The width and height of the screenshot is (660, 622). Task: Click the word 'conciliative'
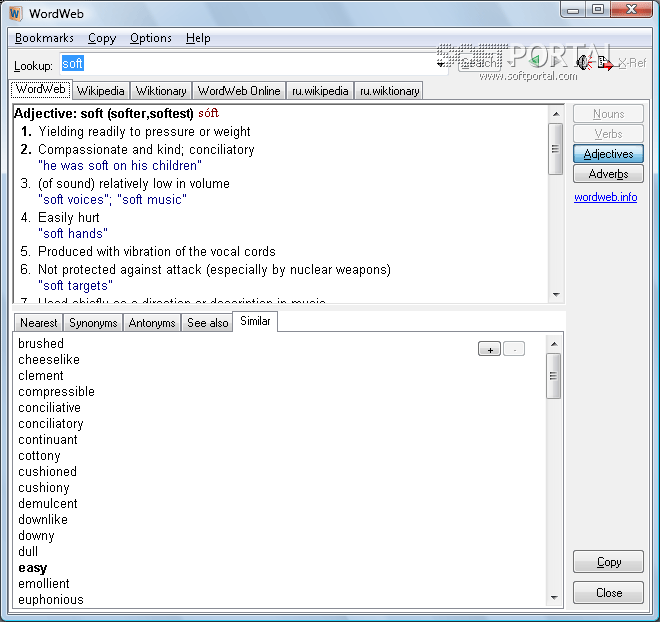point(49,407)
